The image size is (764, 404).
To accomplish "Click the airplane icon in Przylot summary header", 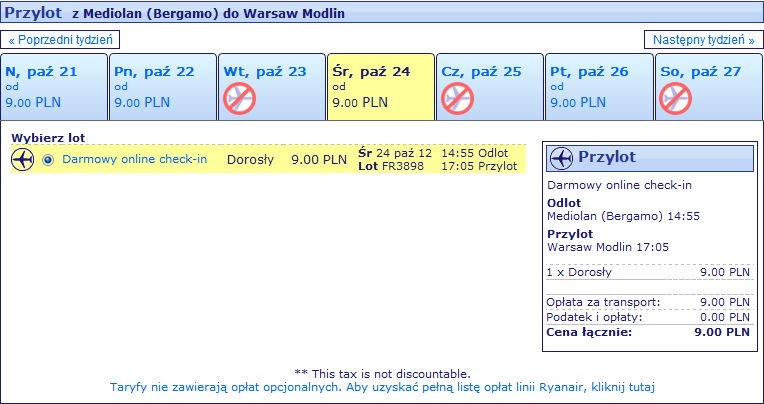I will coord(561,158).
